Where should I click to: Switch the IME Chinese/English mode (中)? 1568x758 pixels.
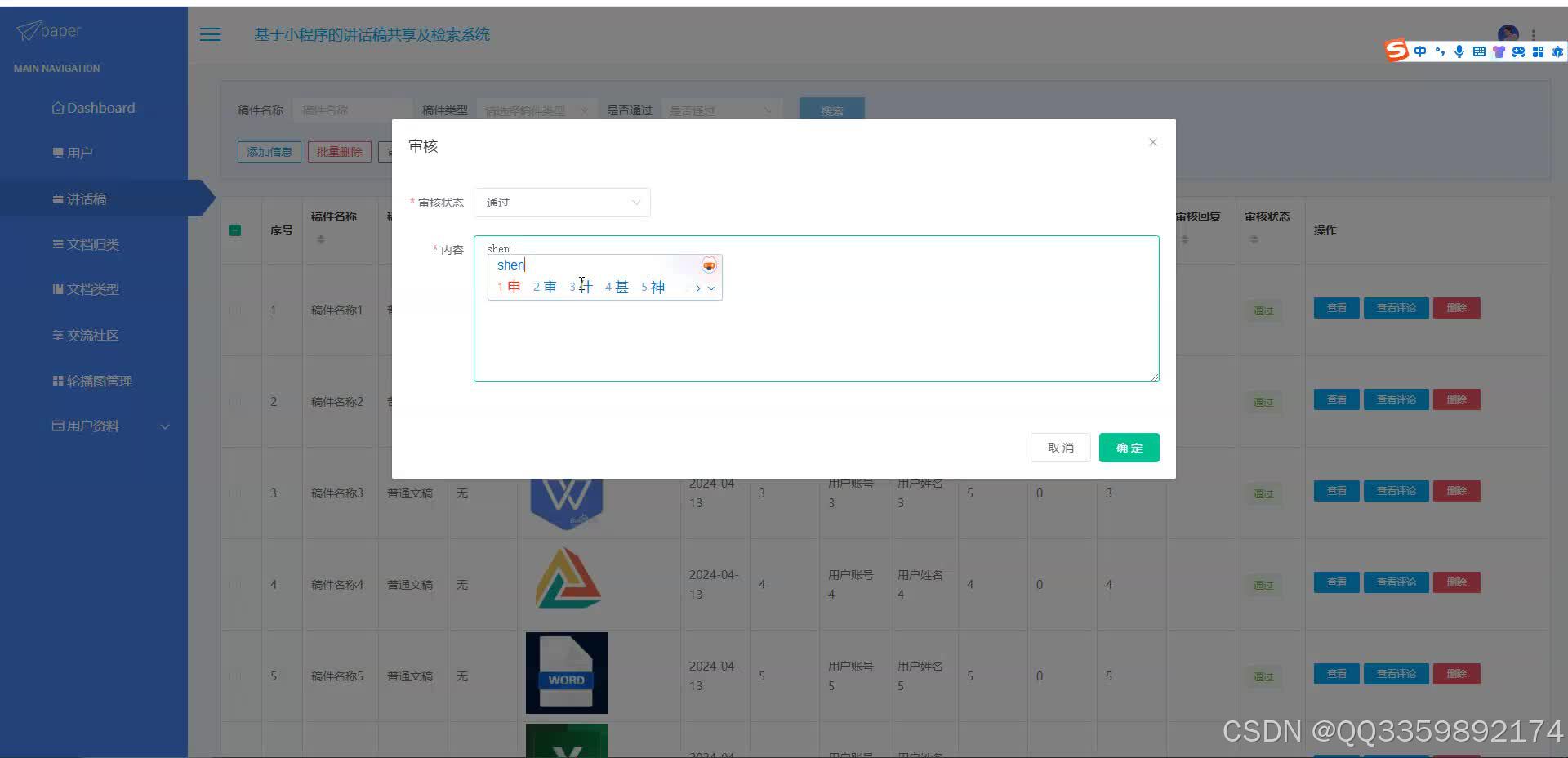[x=1420, y=51]
